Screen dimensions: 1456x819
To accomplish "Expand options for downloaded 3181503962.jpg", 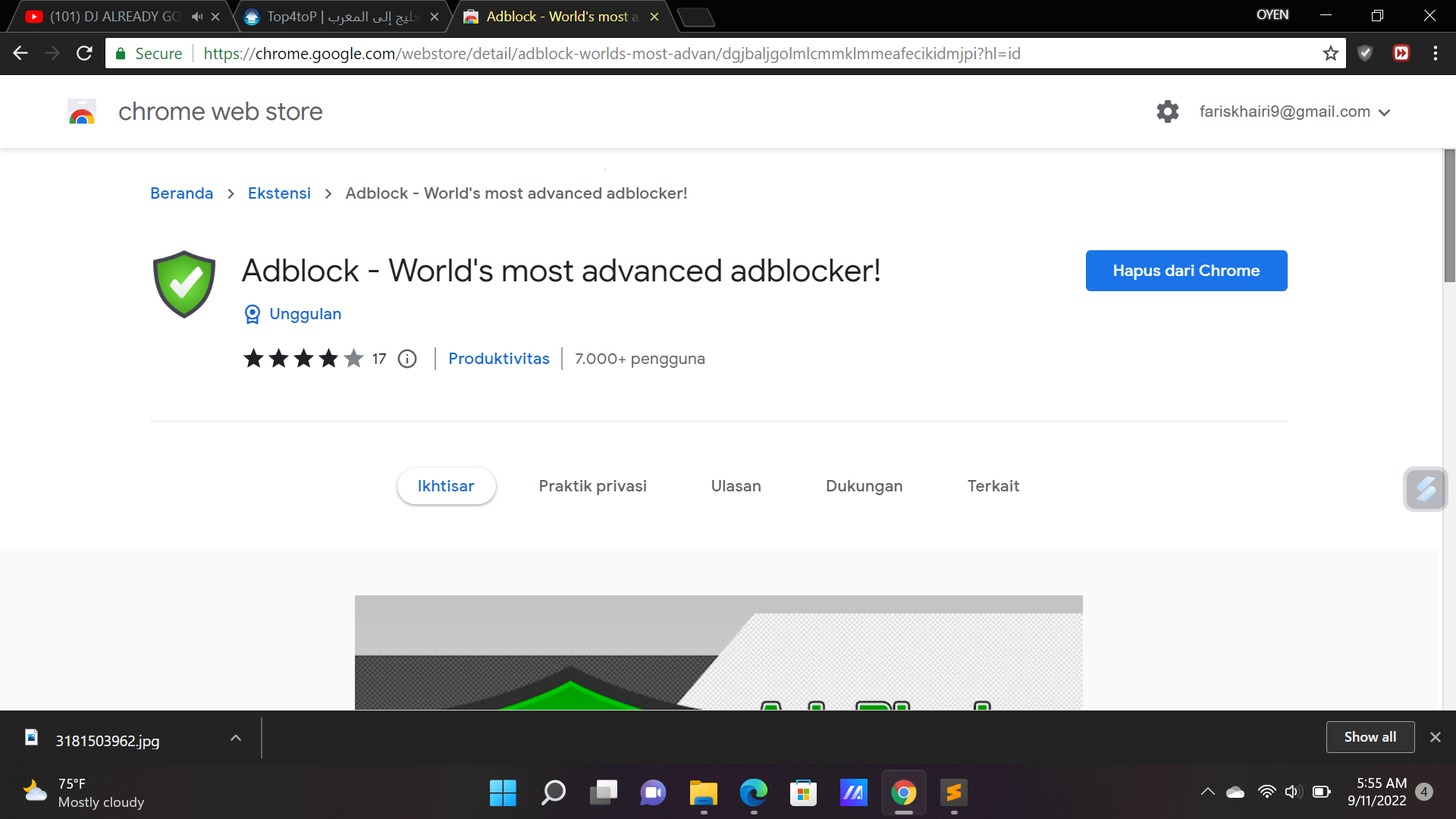I will (x=236, y=738).
